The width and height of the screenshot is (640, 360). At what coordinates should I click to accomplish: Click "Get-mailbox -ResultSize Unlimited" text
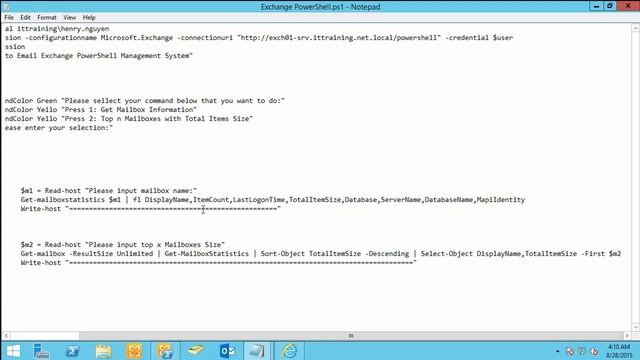coord(87,253)
